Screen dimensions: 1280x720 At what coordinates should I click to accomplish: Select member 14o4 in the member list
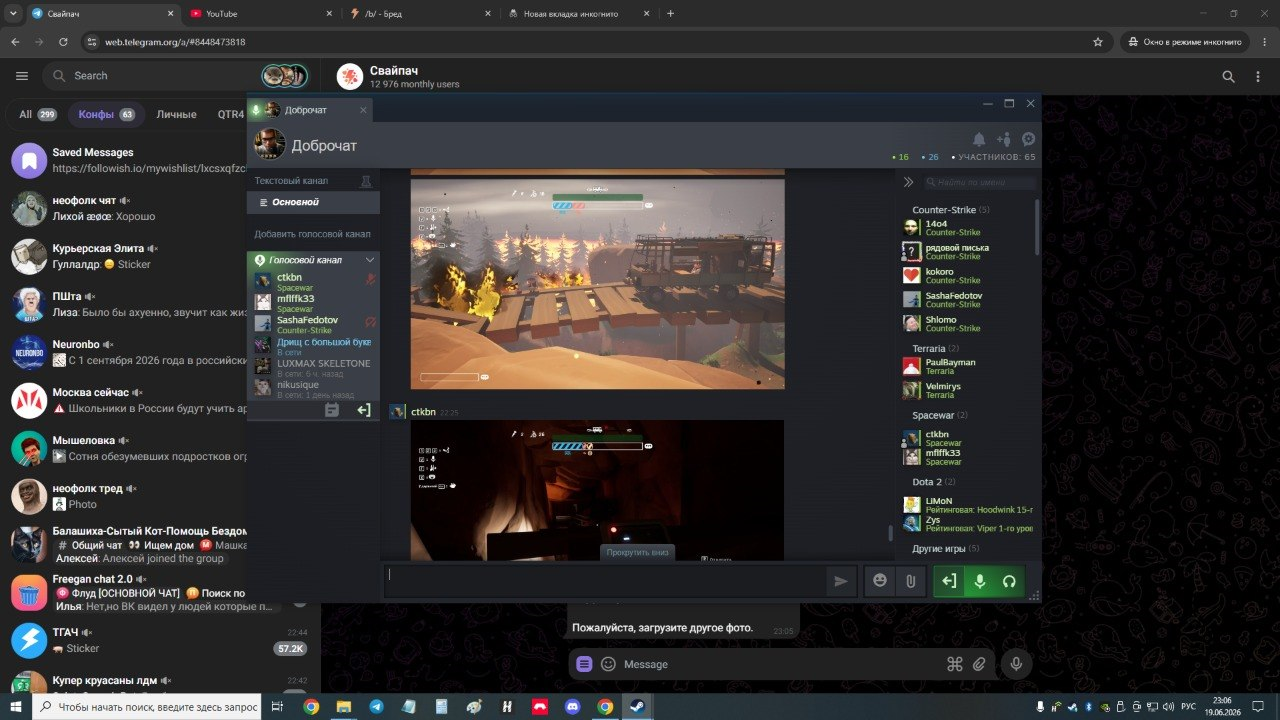(x=966, y=228)
